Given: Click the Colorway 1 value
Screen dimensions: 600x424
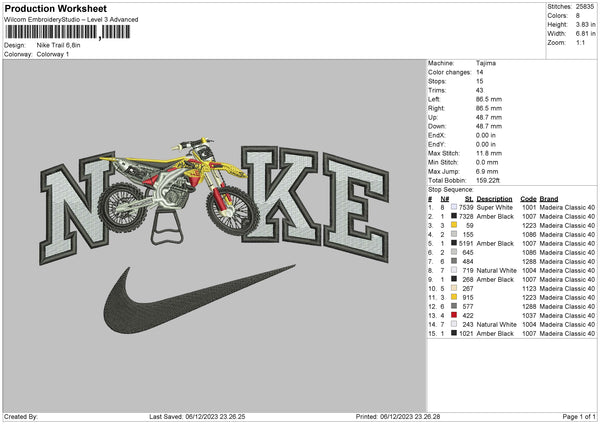Looking at the screenshot, I should pos(53,54).
